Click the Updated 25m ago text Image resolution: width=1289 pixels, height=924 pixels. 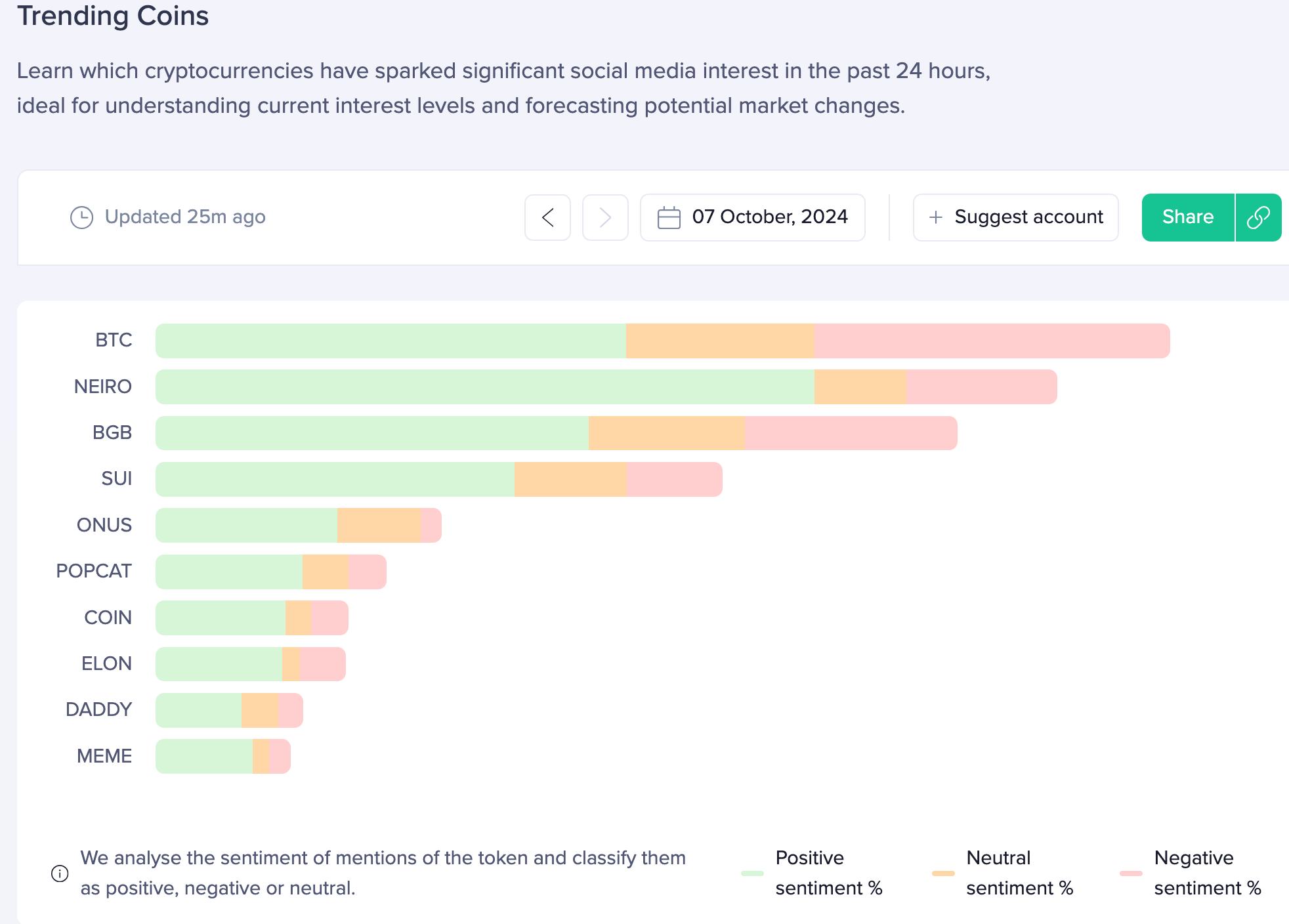(x=185, y=217)
